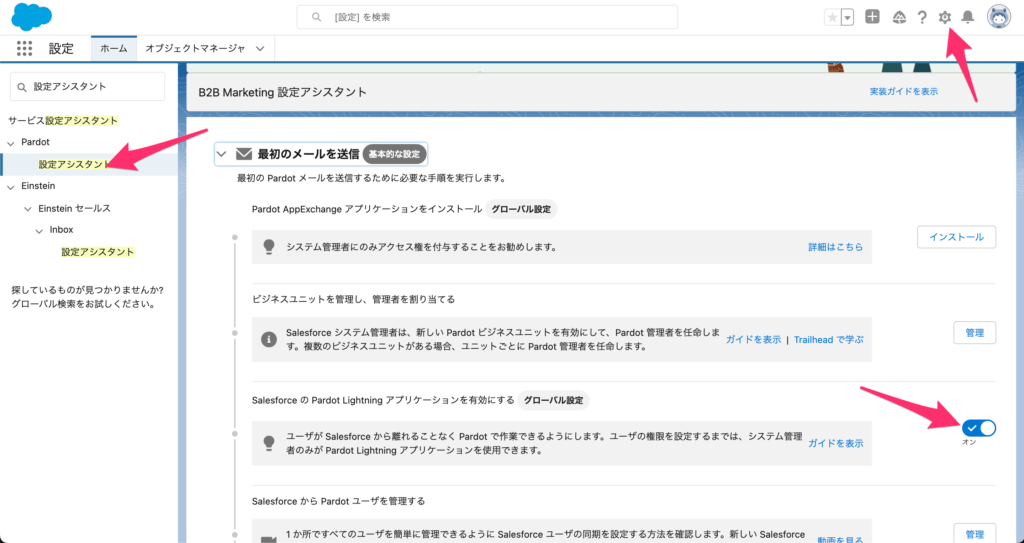This screenshot has height=543, width=1024.
Task: Collapse the Einstein tree node
Action: click(x=10, y=187)
